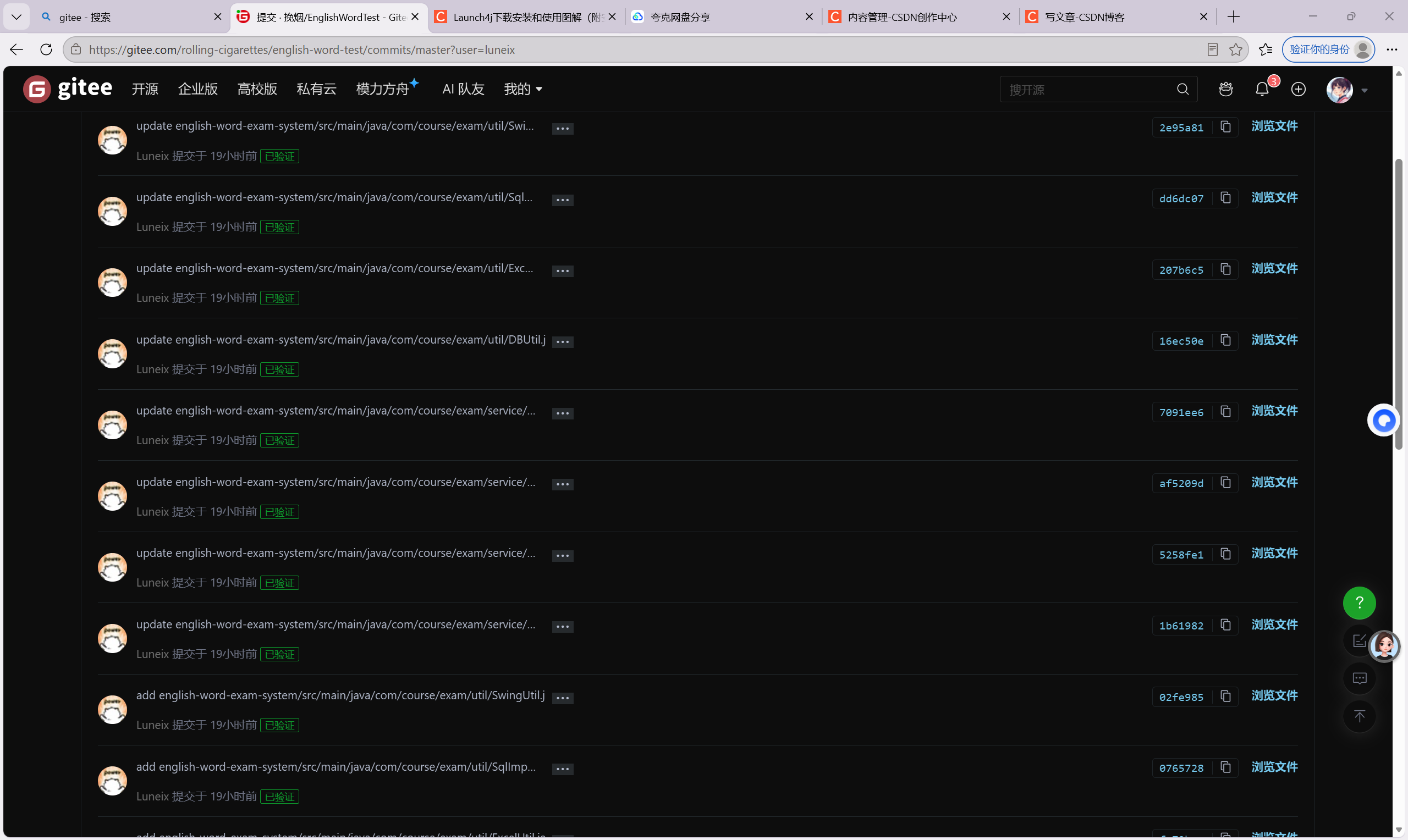Expand commit message for 16ec50e
The height and width of the screenshot is (840, 1408).
(562, 342)
